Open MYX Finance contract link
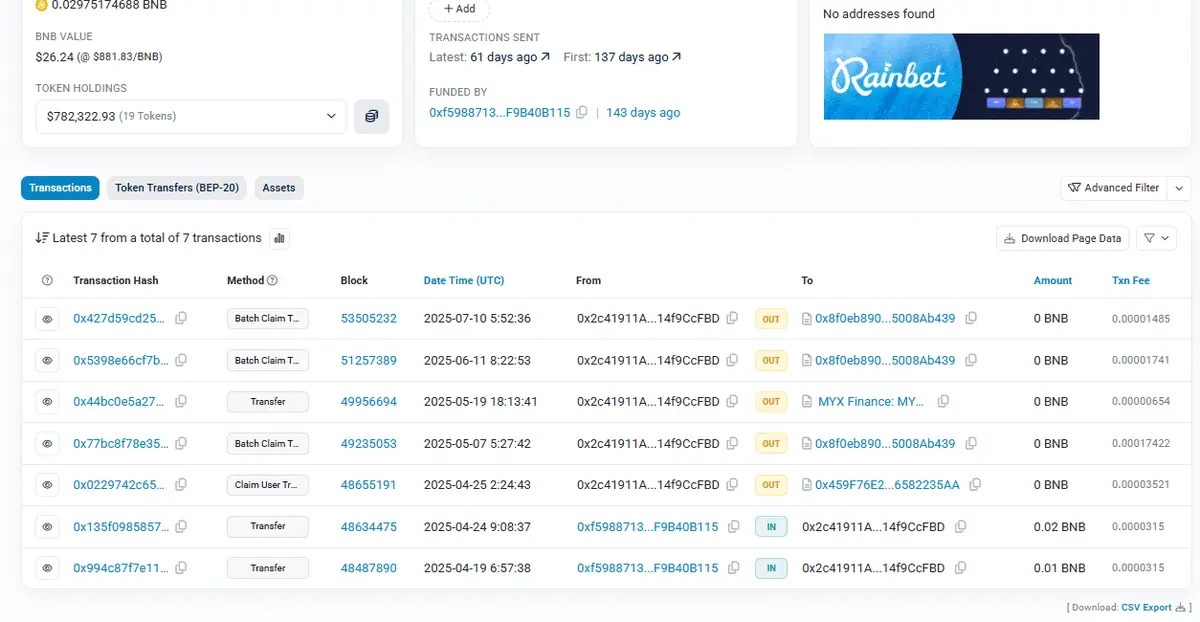1200x622 pixels. pyautogui.click(x=872, y=402)
